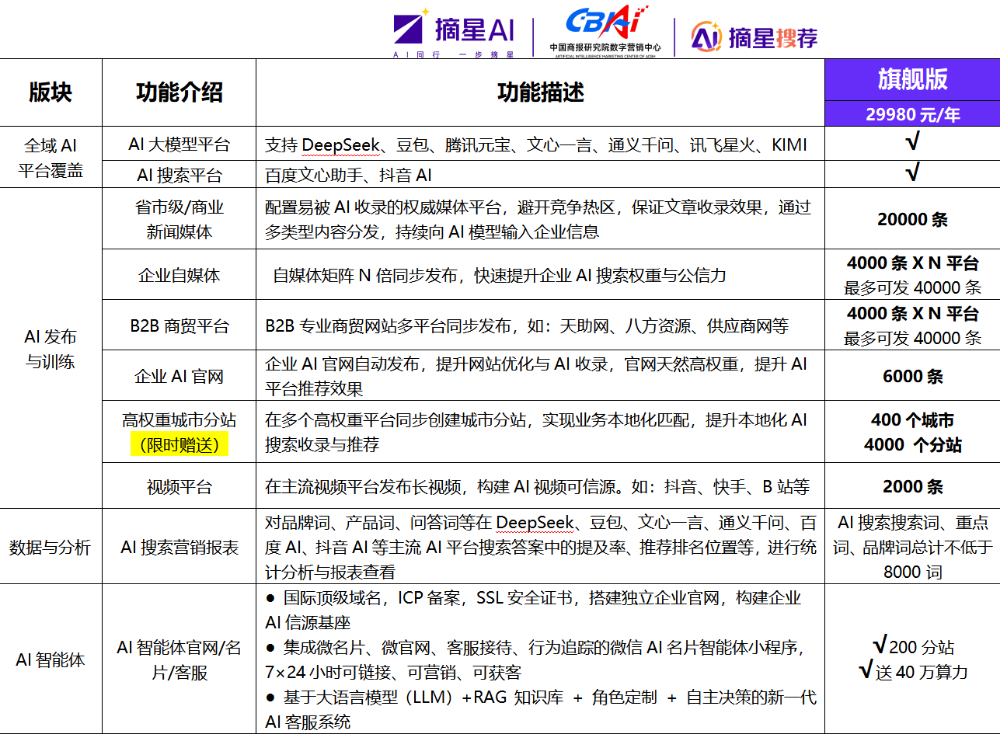The height and width of the screenshot is (734, 1000).
Task: Click the 2000条 value cell
Action: (912, 487)
